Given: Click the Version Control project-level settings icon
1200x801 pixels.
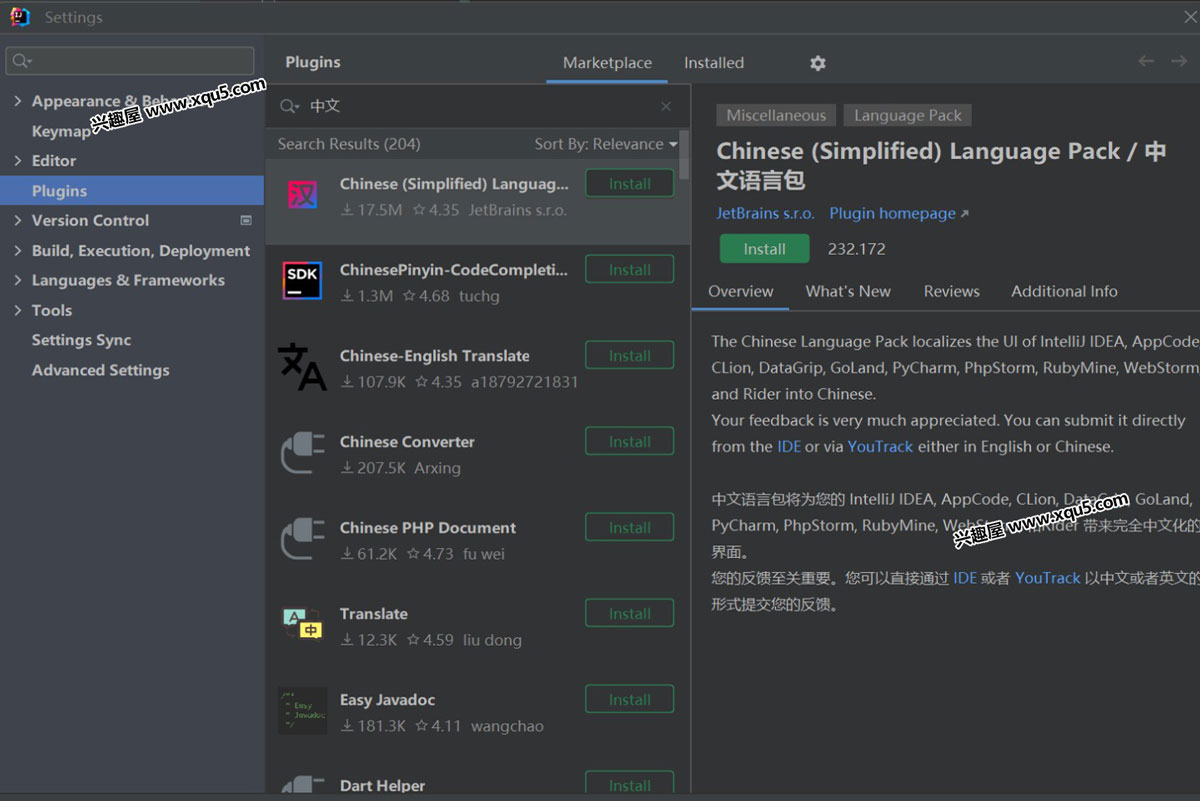Looking at the screenshot, I should 246,220.
